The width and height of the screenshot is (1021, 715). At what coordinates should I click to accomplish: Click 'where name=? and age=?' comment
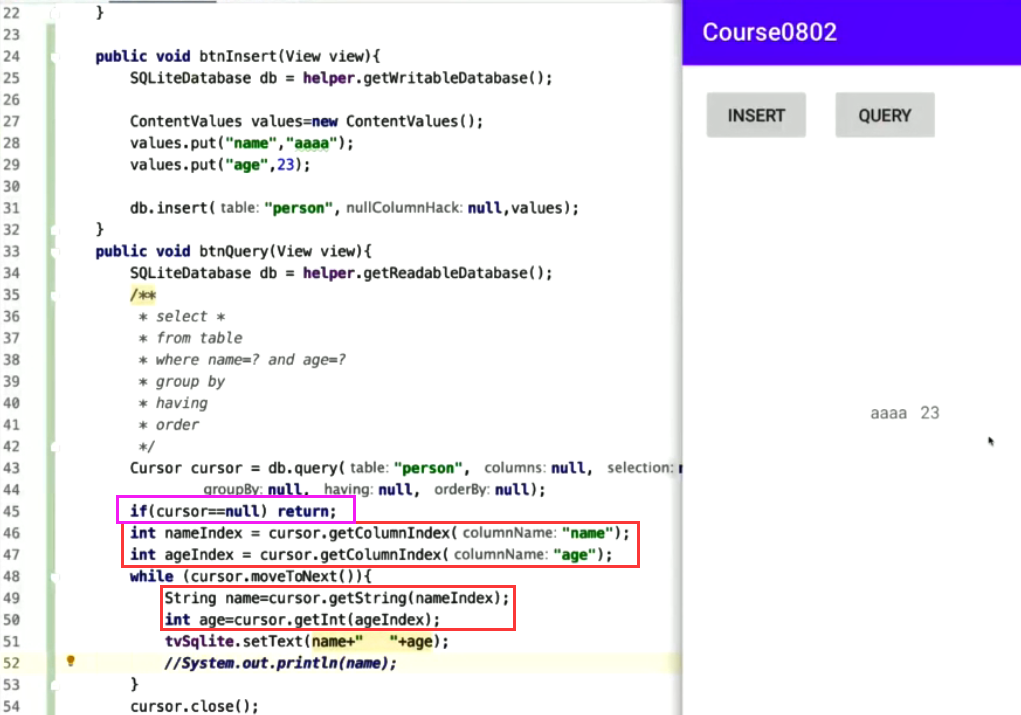(251, 359)
